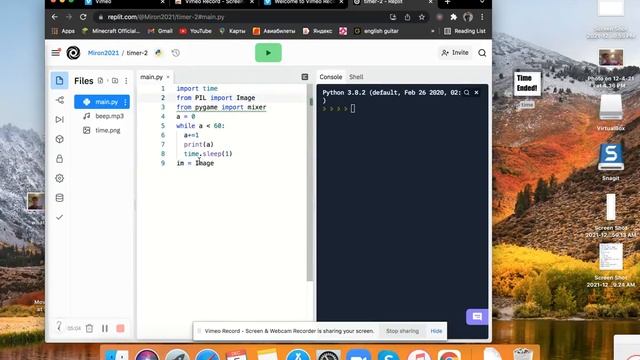Click the console prompt input

click(x=353, y=109)
